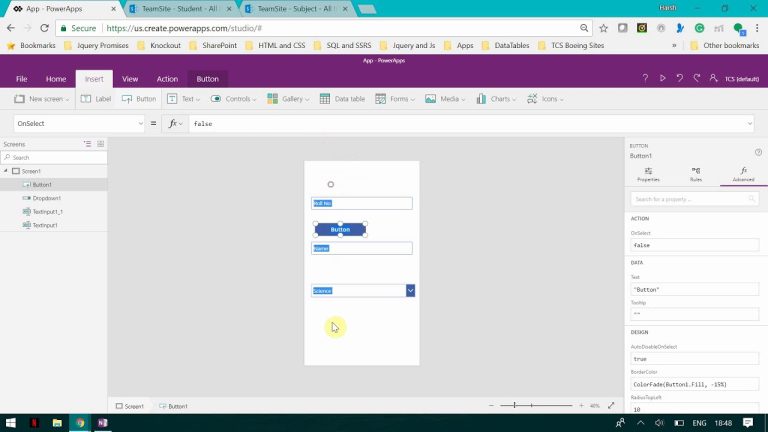This screenshot has width=768, height=432.
Task: Switch screens panel to tree view icon
Action: [x=87, y=144]
